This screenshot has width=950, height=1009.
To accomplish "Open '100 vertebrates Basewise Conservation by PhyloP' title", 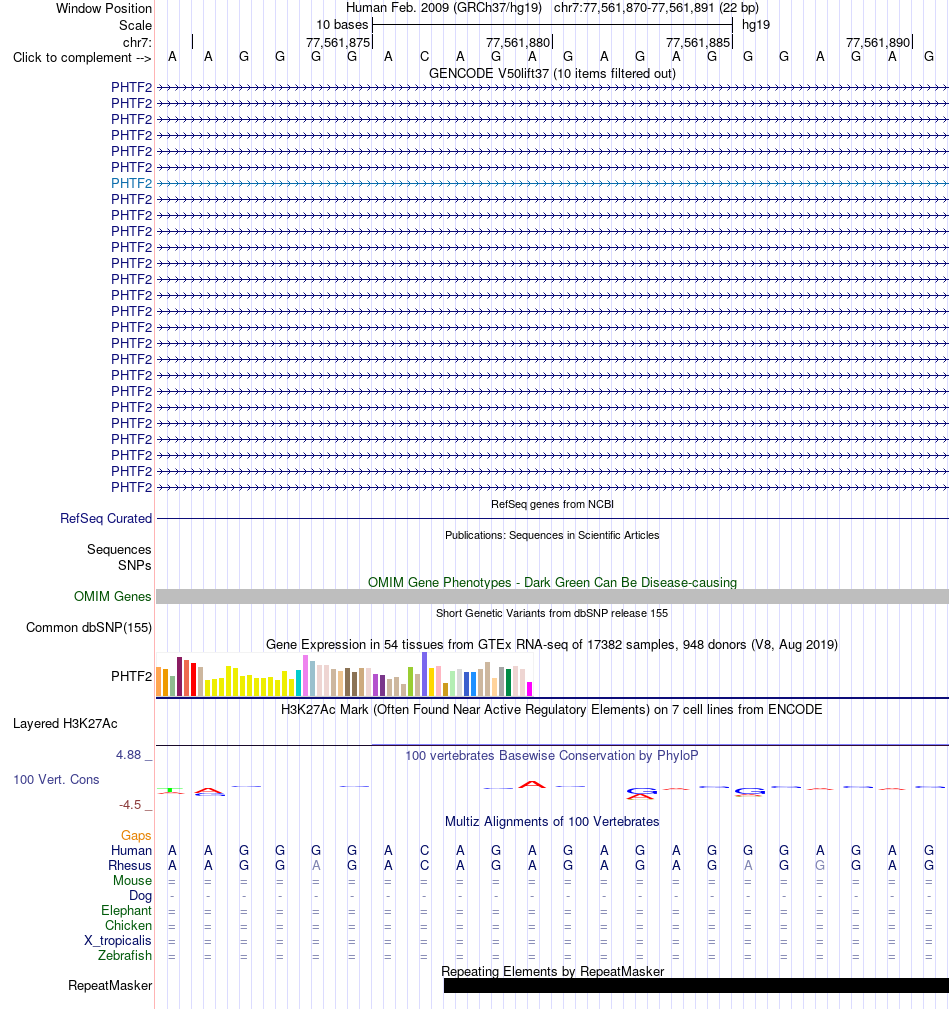I will (552, 755).
